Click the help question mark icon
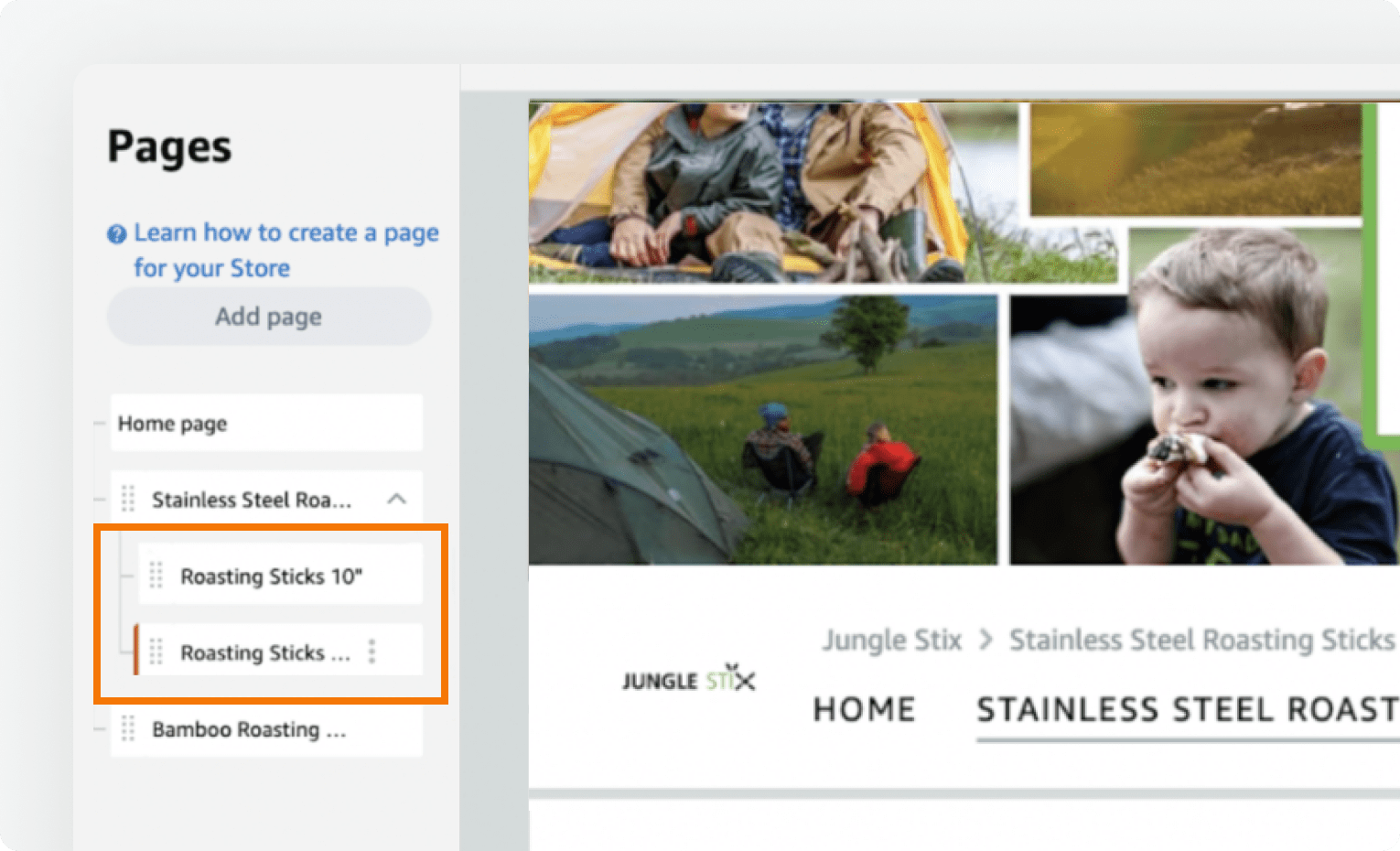 [x=116, y=234]
